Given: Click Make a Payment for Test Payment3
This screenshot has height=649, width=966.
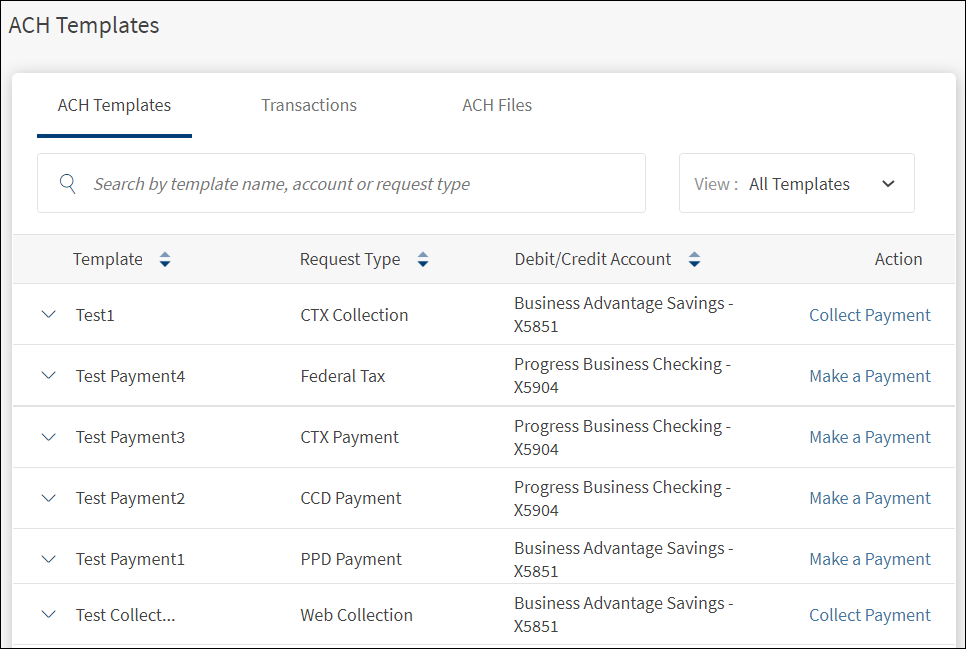Looking at the screenshot, I should pos(869,437).
